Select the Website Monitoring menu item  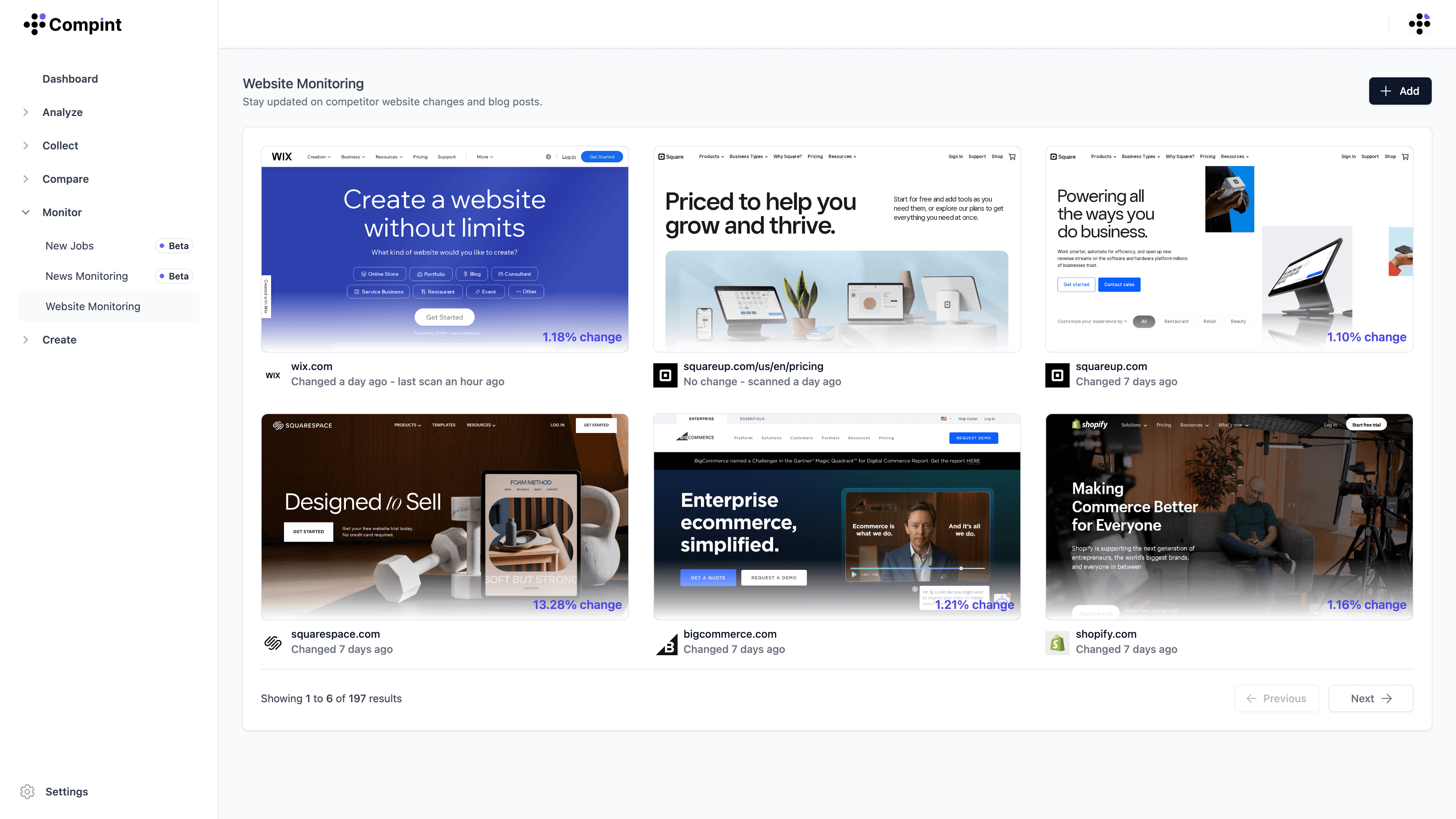point(93,306)
